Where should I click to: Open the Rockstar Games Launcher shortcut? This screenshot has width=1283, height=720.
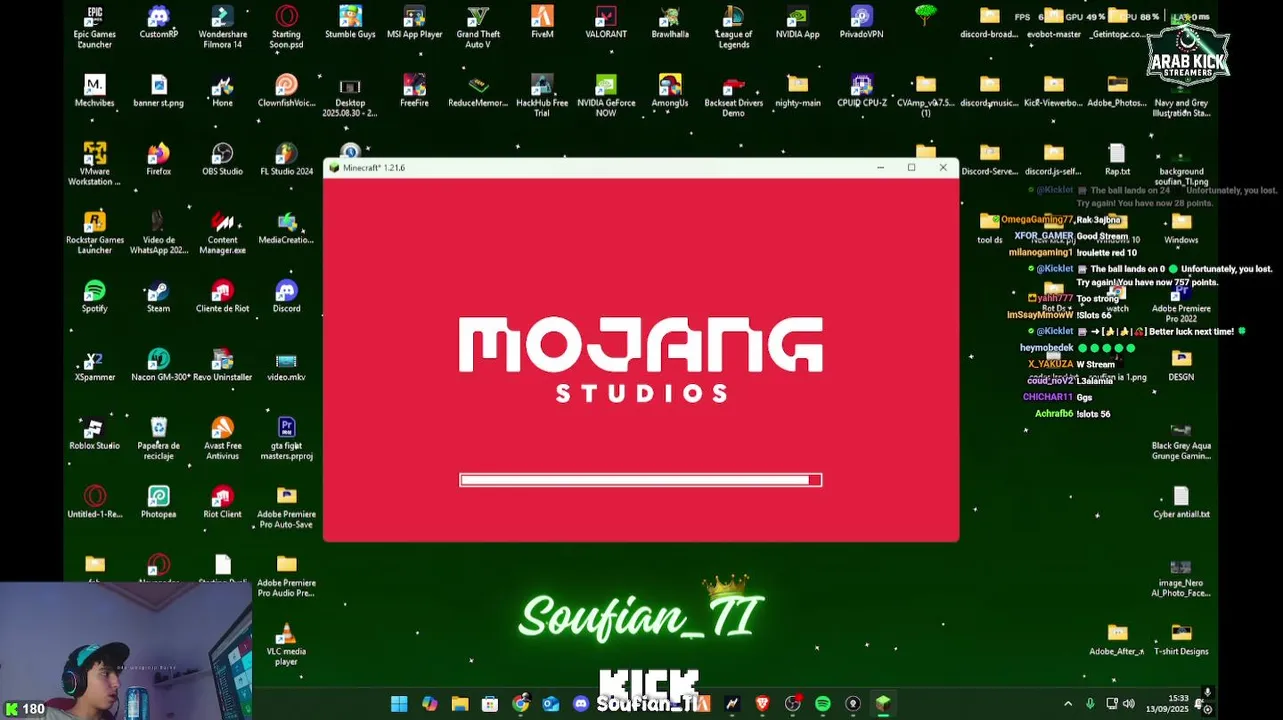tap(95, 233)
